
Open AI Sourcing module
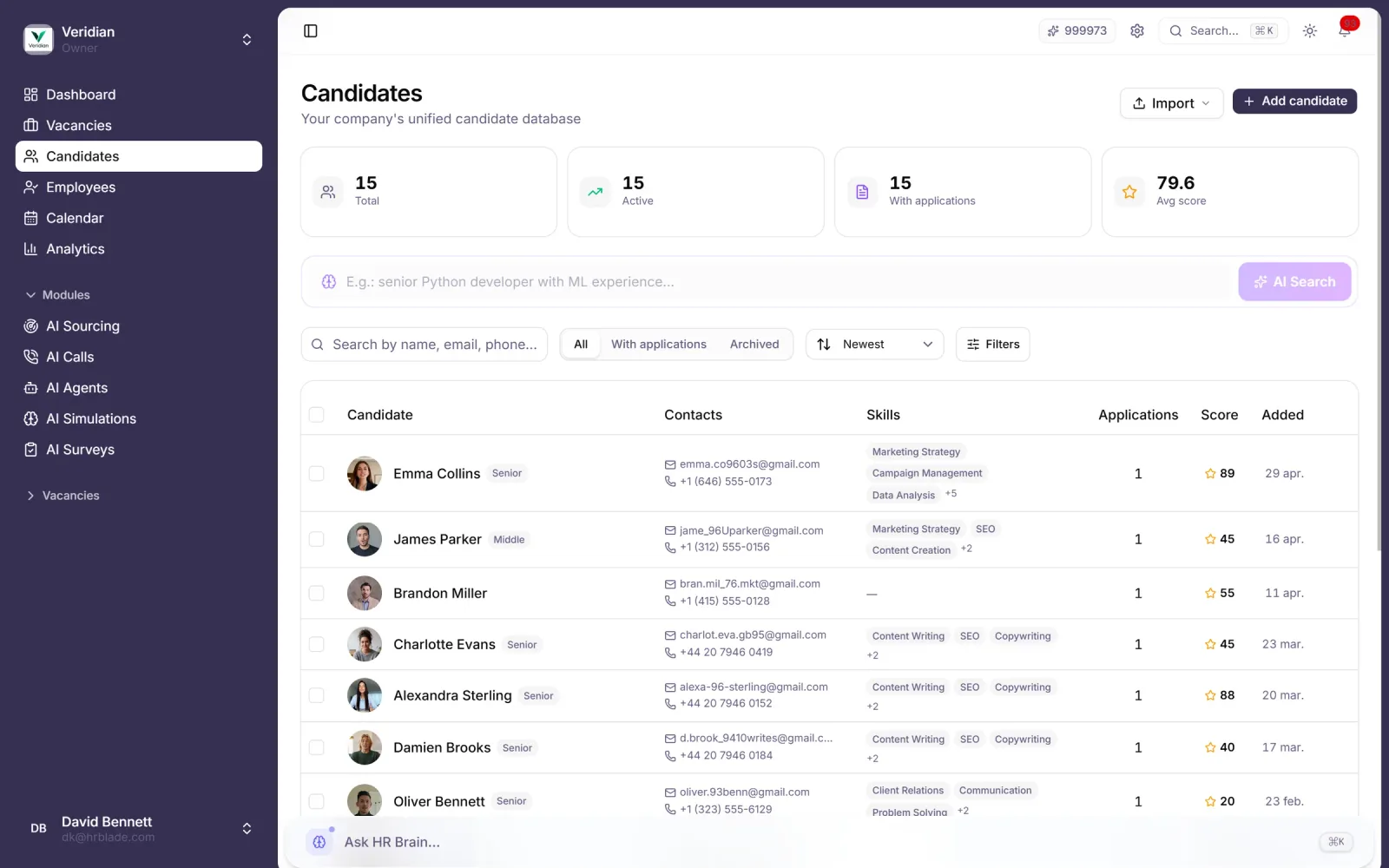pos(139,326)
